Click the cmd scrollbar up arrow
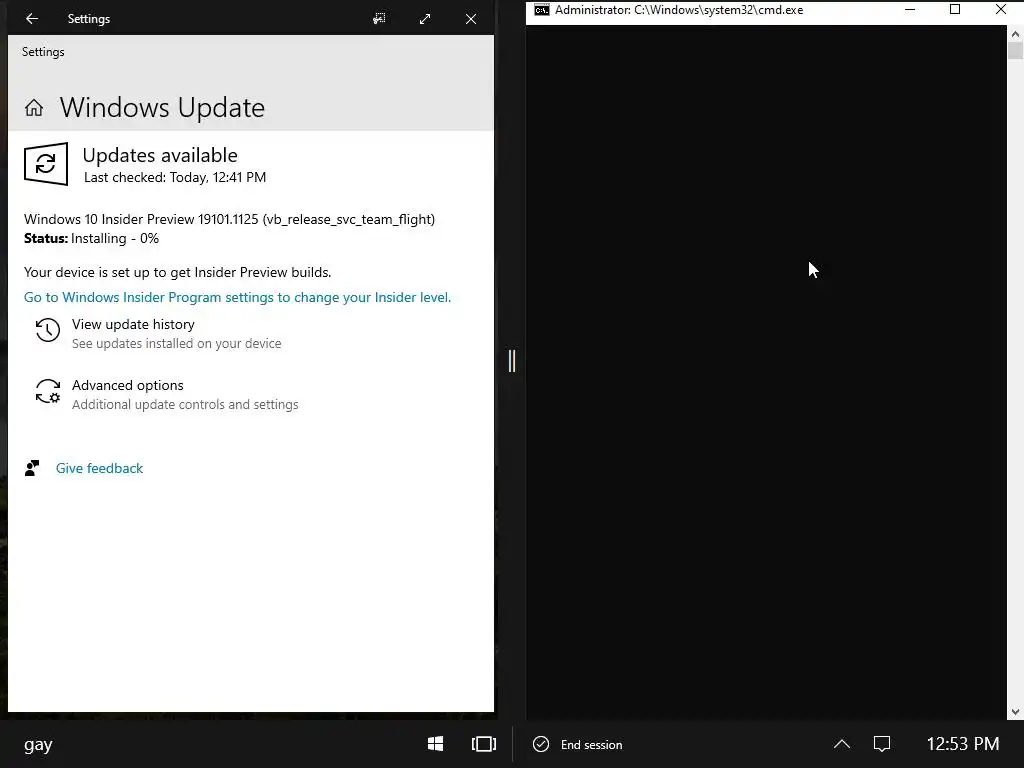 point(1016,34)
